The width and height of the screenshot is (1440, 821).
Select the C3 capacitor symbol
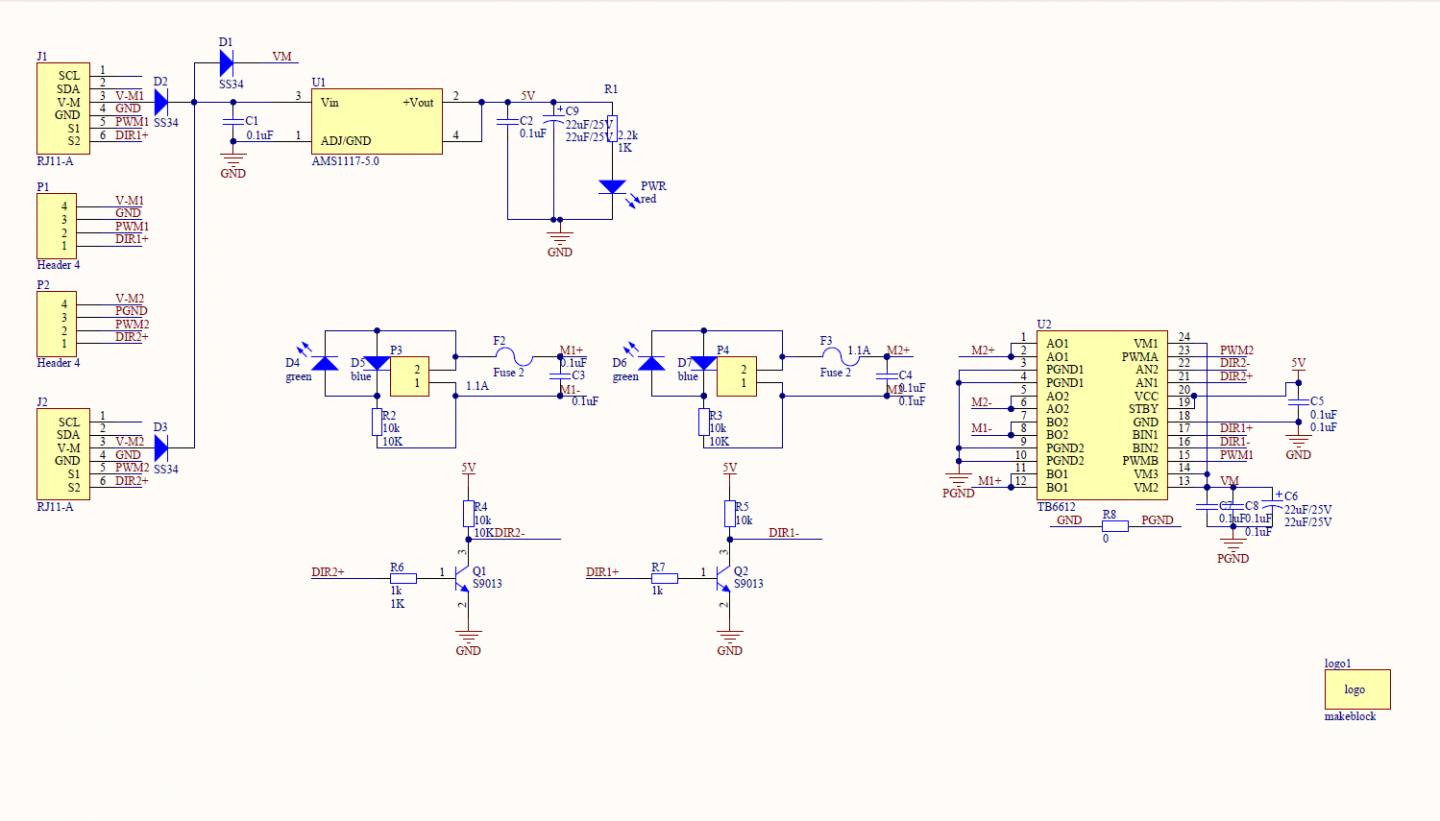(560, 375)
